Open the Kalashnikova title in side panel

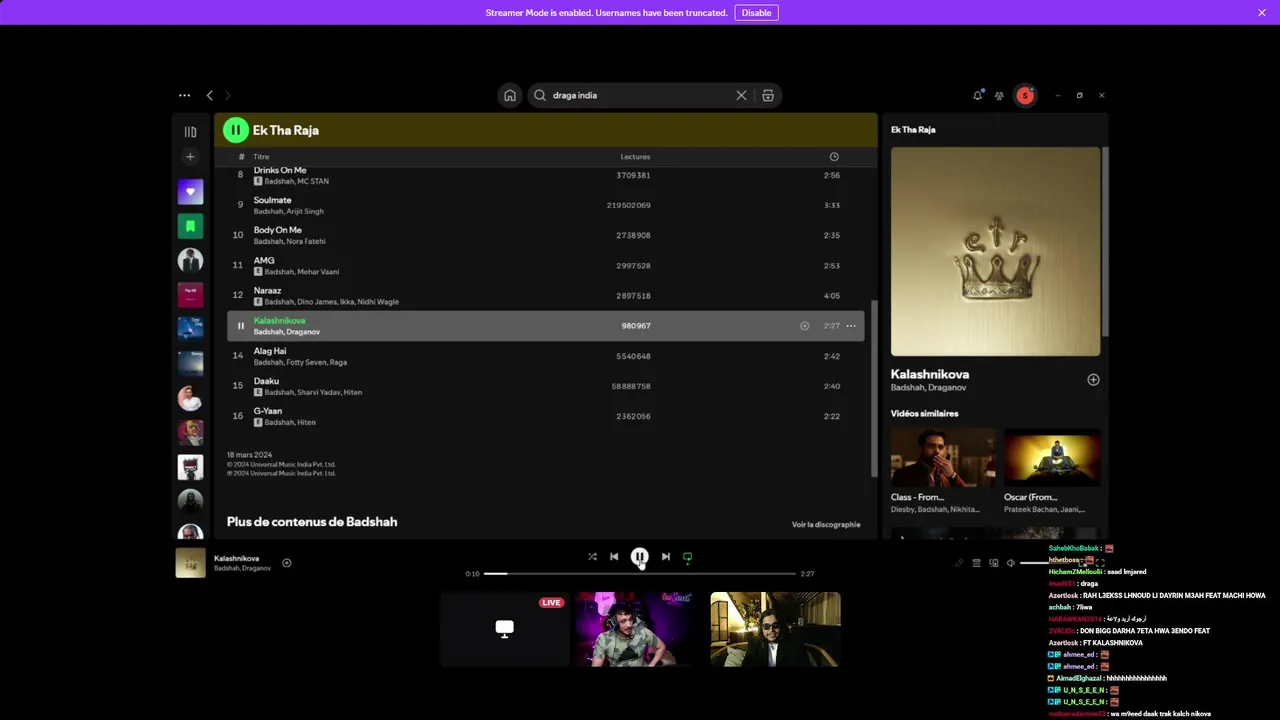(930, 374)
